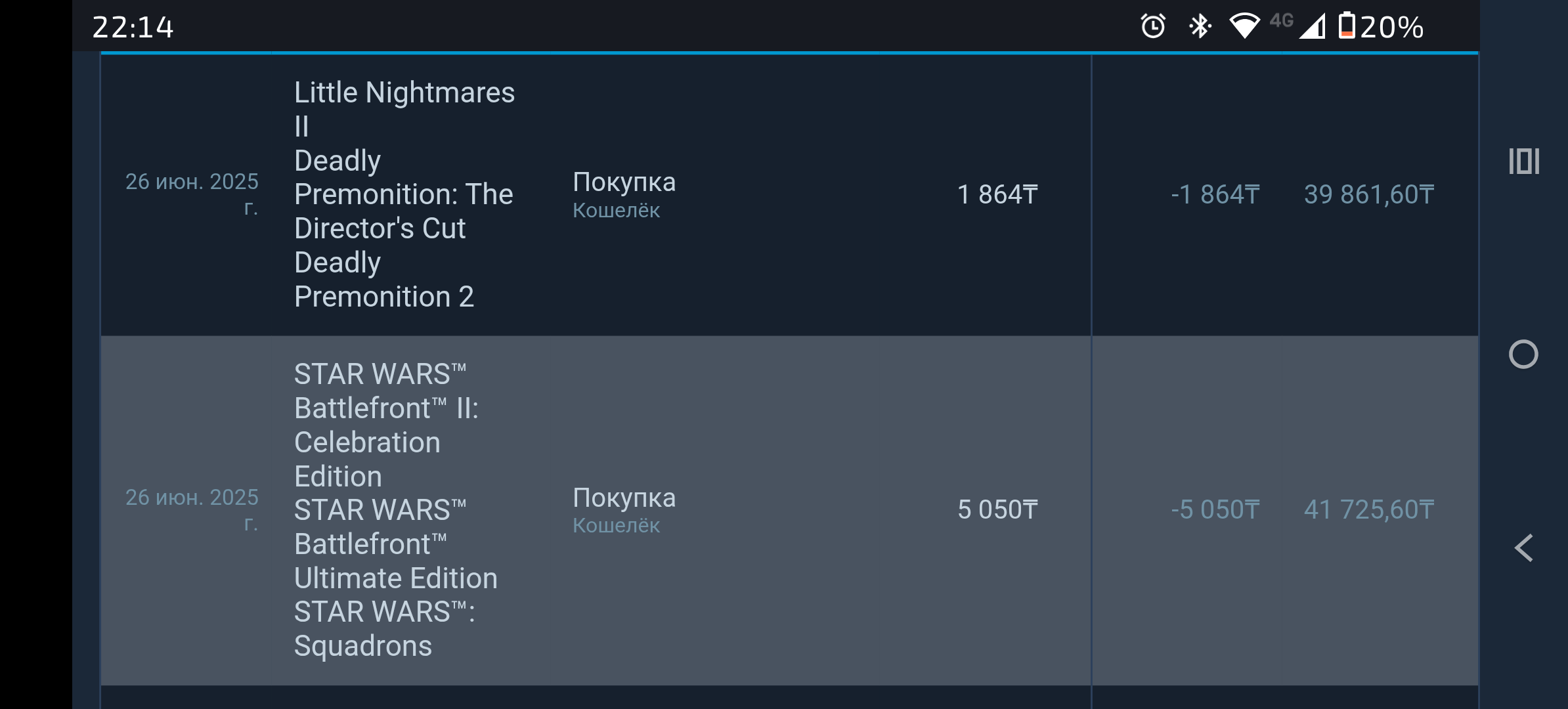Tap the Android recent apps button

coord(1523,161)
